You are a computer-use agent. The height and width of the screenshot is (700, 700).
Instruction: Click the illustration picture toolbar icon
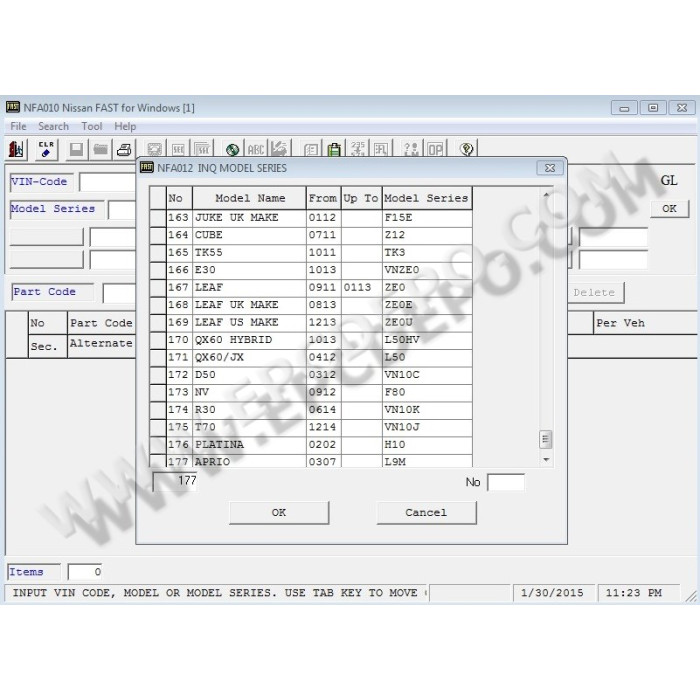pyautogui.click(x=154, y=149)
